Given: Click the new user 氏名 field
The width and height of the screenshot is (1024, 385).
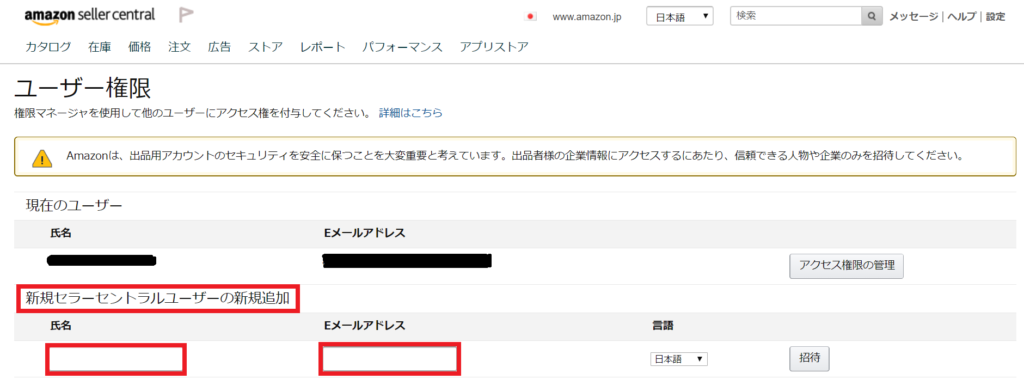Looking at the screenshot, I should coord(116,360).
